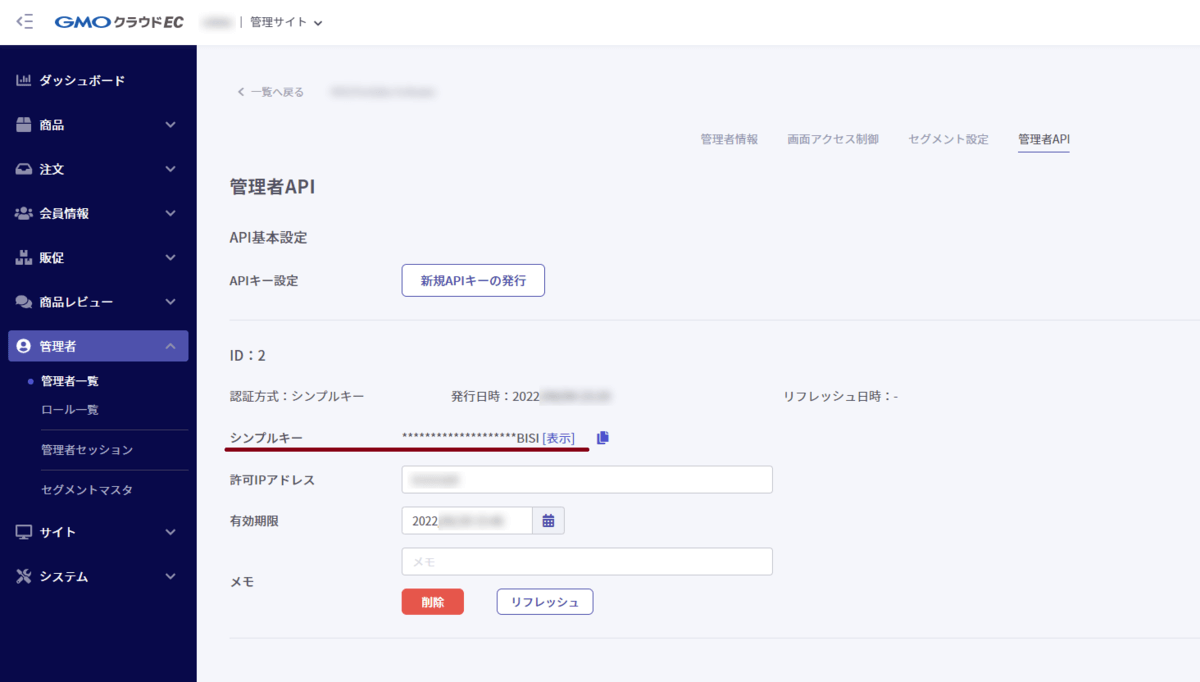This screenshot has width=1200, height=682.
Task: Go back using the 一覧へ戻る link
Action: (x=271, y=92)
